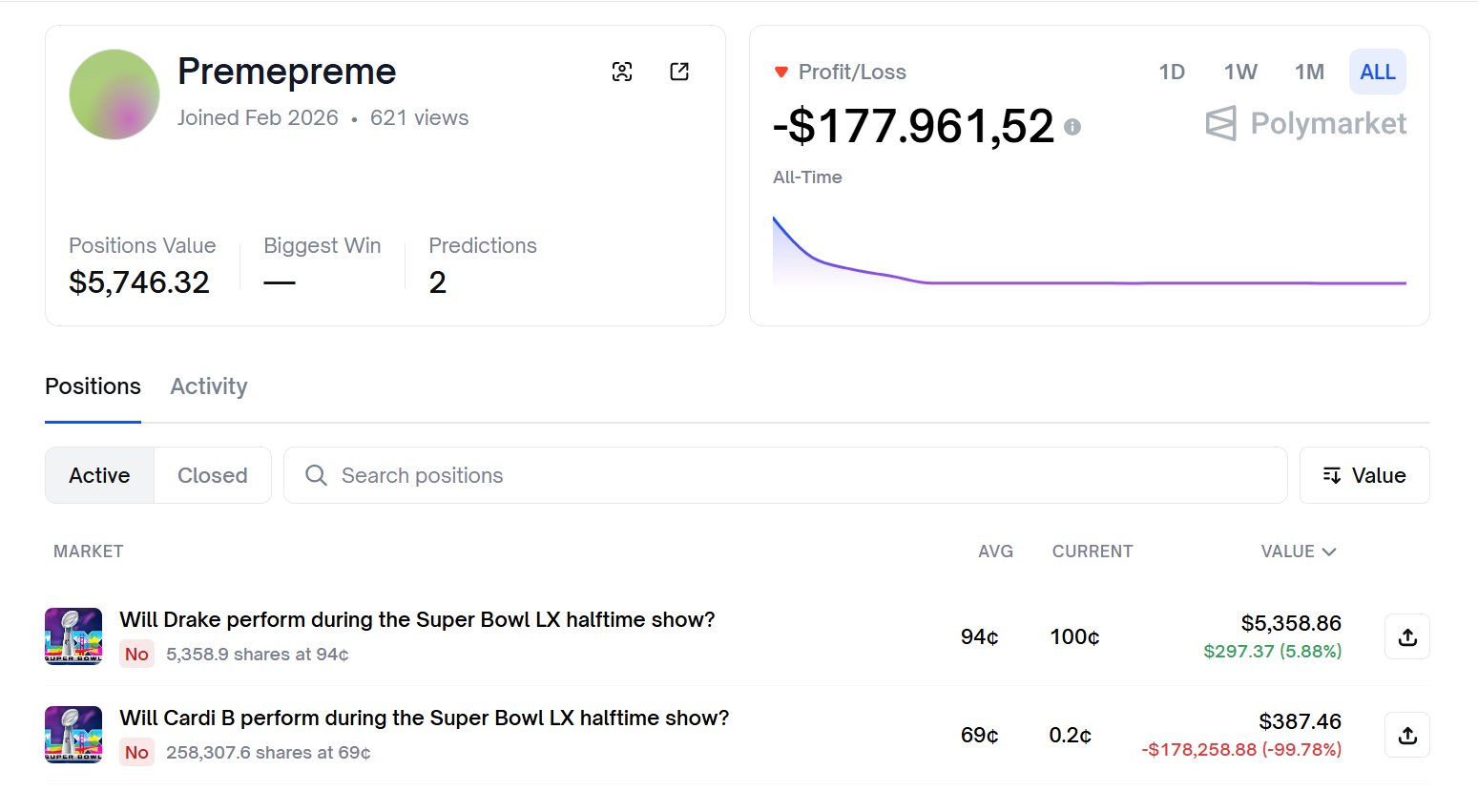Show Closed positions
This screenshot has width=1478, height=812.
pyautogui.click(x=213, y=475)
